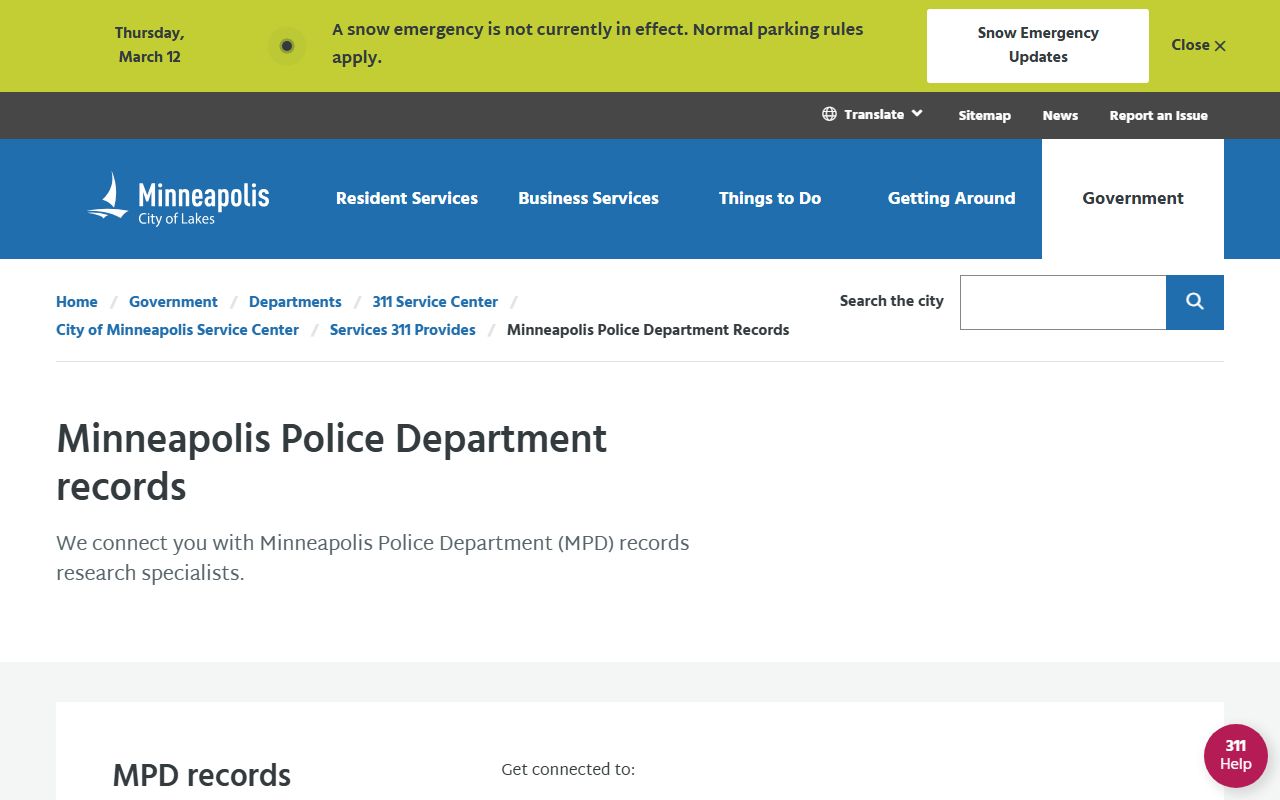Click the globe icon next to Translate
The height and width of the screenshot is (800, 1280).
(829, 114)
